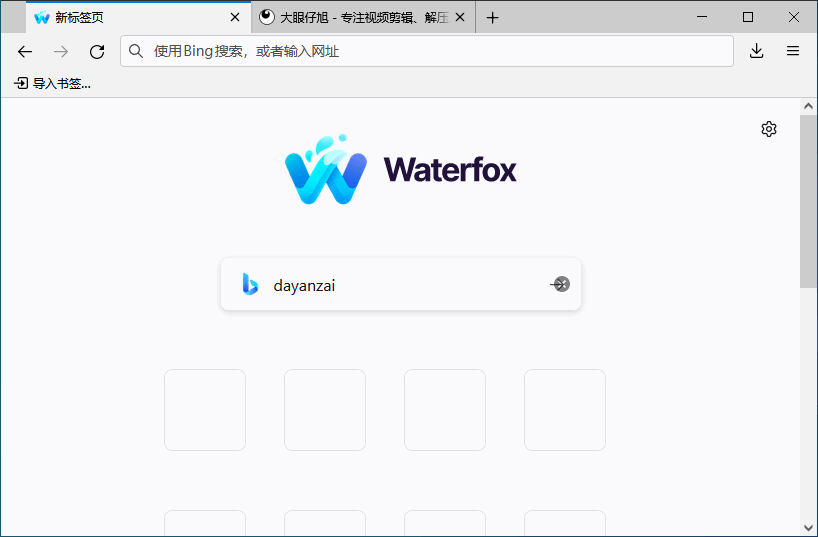The image size is (818, 537).
Task: Close the 大眼仔旭 tab
Action: pyautogui.click(x=460, y=17)
